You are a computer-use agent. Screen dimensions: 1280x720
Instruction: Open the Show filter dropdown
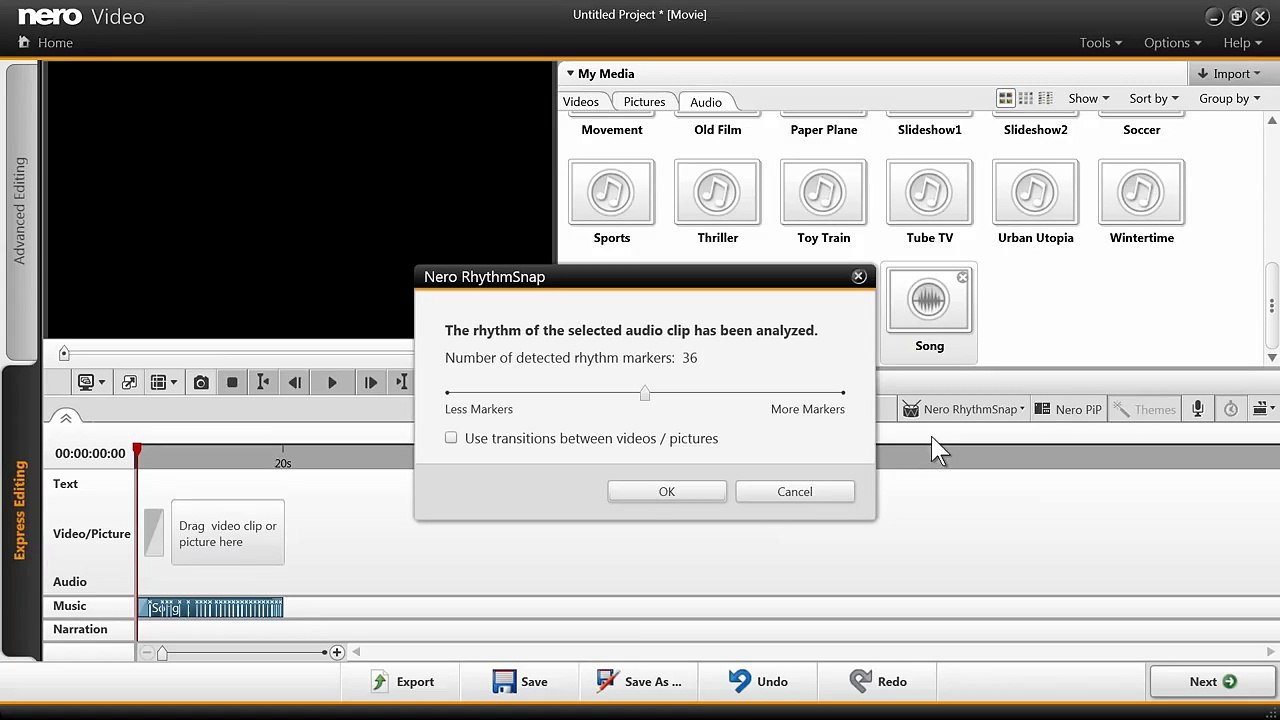(x=1088, y=98)
